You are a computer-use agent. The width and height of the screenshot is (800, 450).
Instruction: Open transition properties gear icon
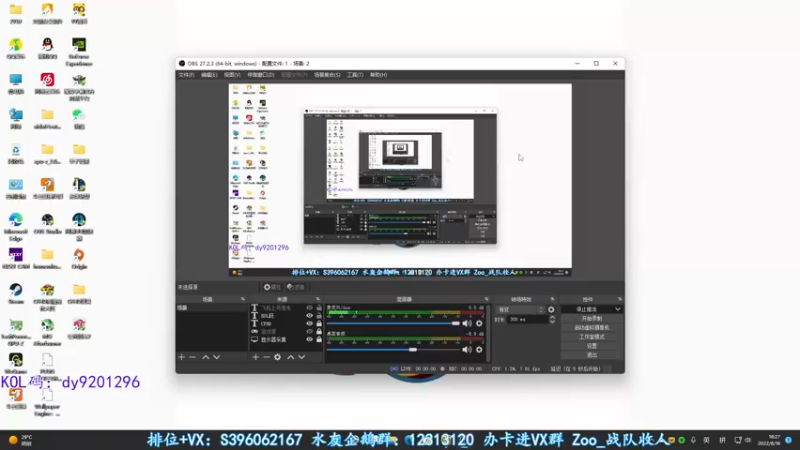[x=551, y=310]
